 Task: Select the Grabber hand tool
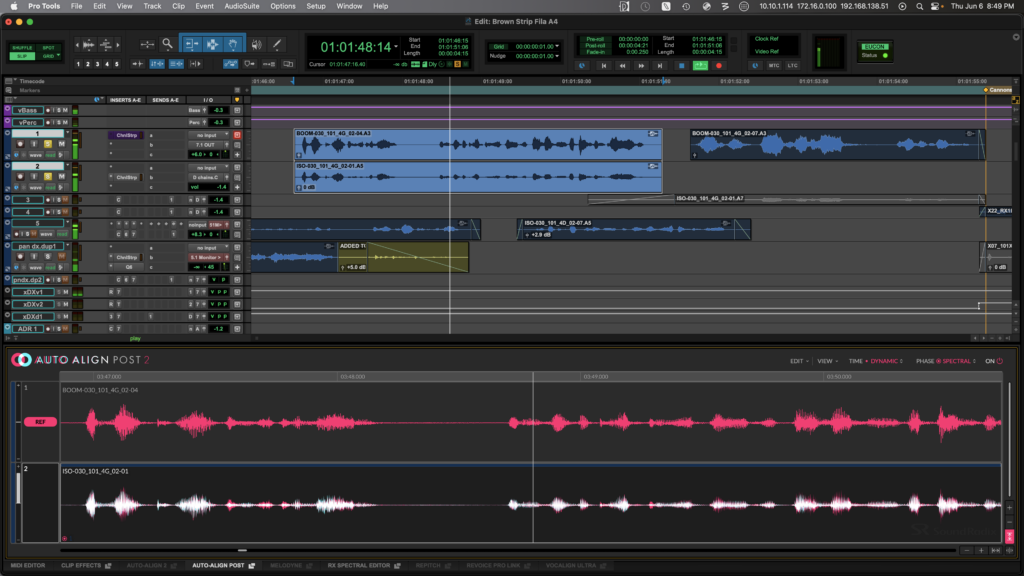tap(233, 44)
